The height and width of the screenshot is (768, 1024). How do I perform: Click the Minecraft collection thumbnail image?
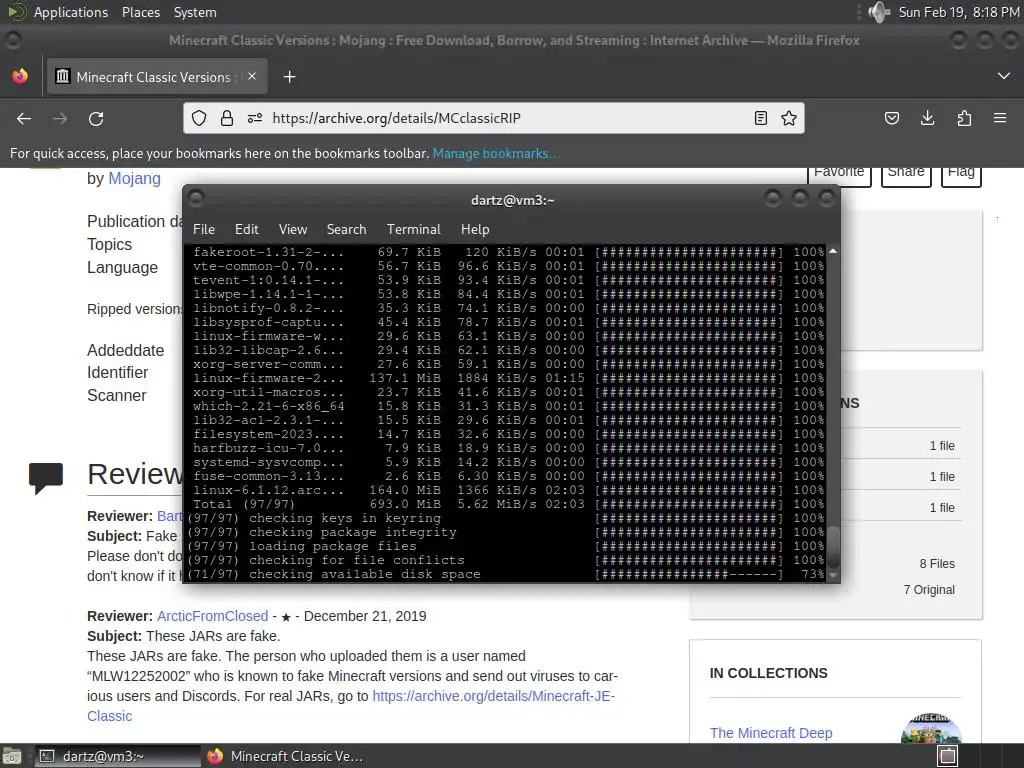pyautogui.click(x=931, y=728)
